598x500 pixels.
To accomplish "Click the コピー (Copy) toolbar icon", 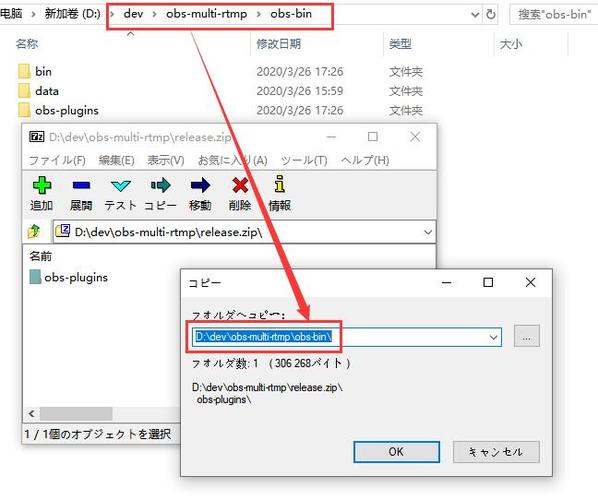I will pyautogui.click(x=160, y=185).
